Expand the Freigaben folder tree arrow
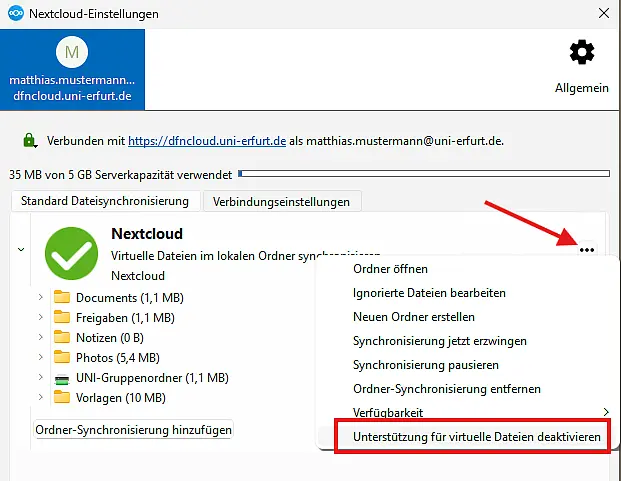 coord(41,318)
